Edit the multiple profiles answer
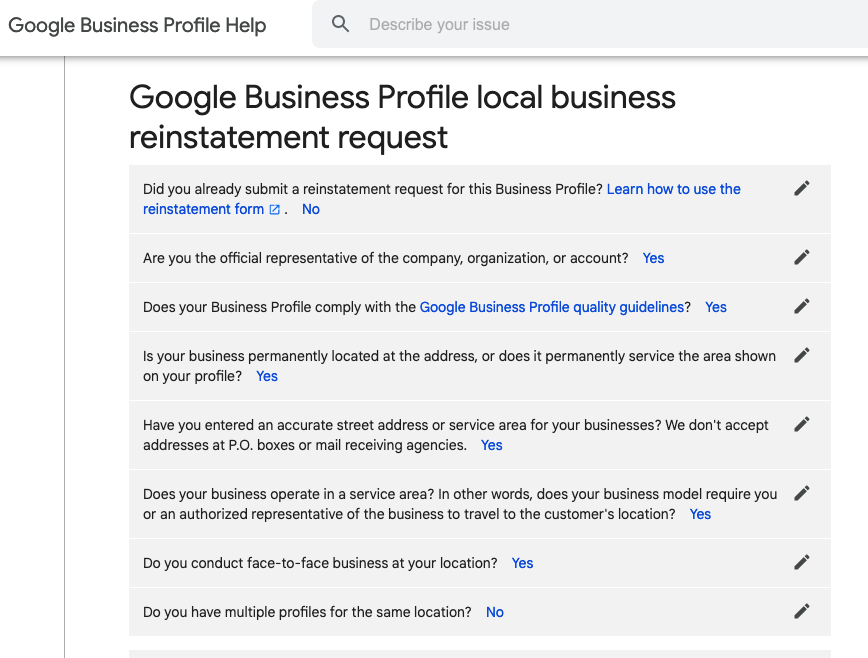Image resolution: width=868 pixels, height=658 pixels. (801, 612)
